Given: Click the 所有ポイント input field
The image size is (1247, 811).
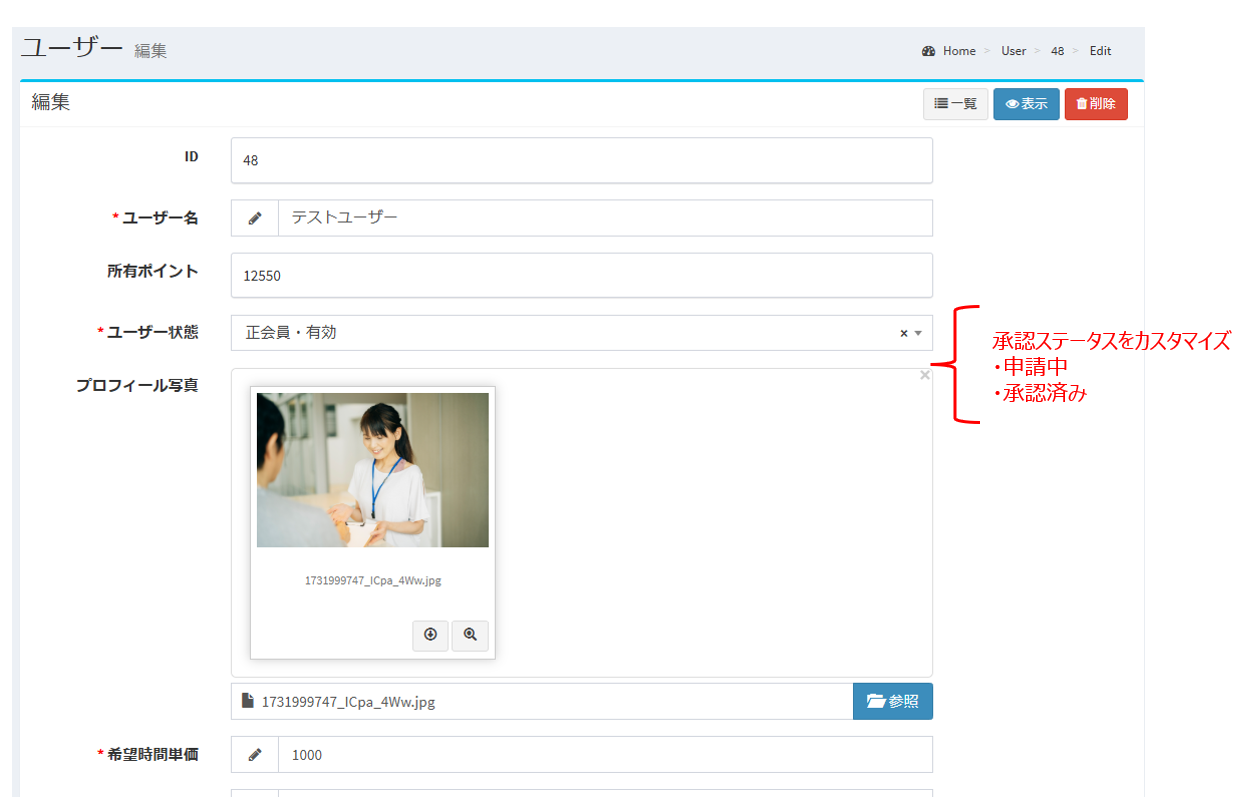Looking at the screenshot, I should 581,275.
